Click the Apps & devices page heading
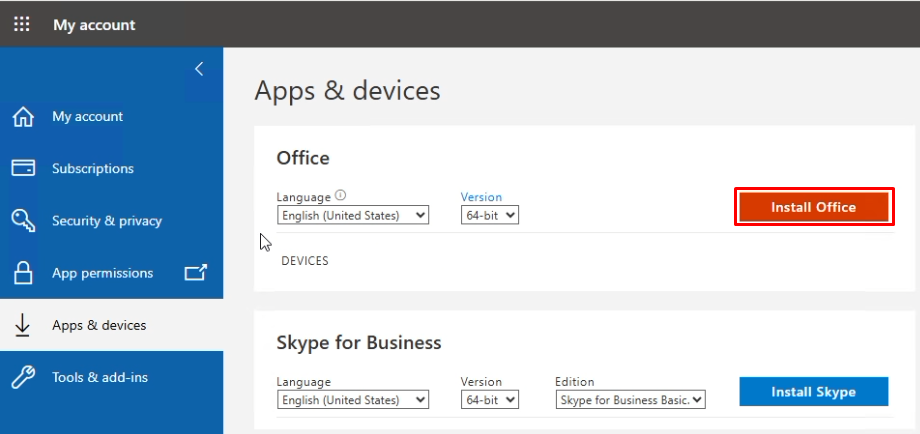 [347, 91]
